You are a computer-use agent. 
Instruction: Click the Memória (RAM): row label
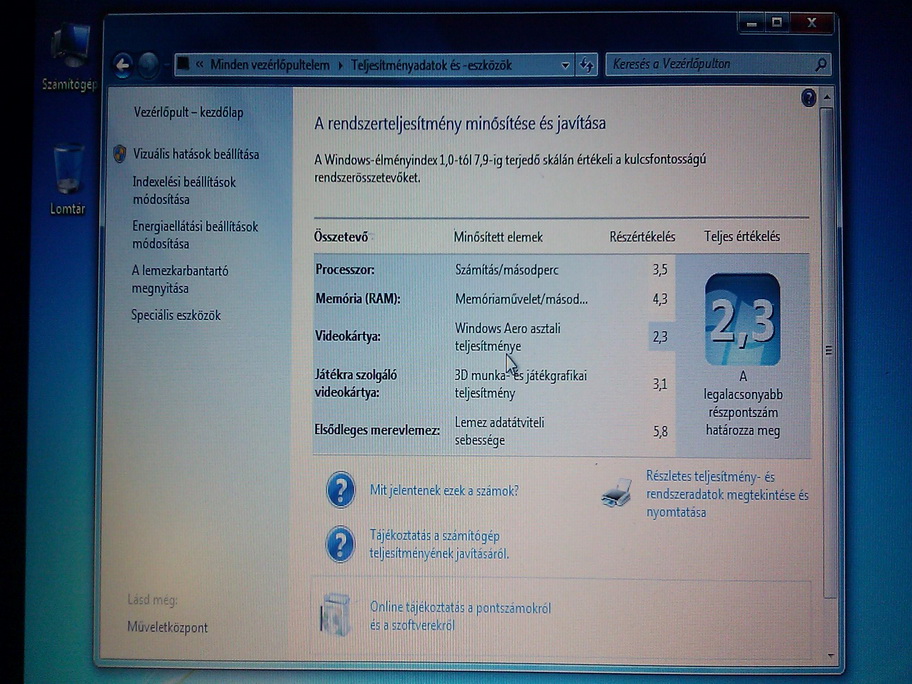pyautogui.click(x=358, y=299)
